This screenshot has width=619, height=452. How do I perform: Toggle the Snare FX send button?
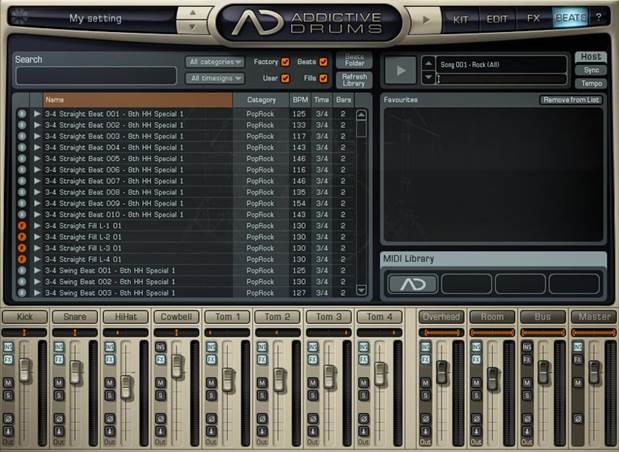pos(59,360)
